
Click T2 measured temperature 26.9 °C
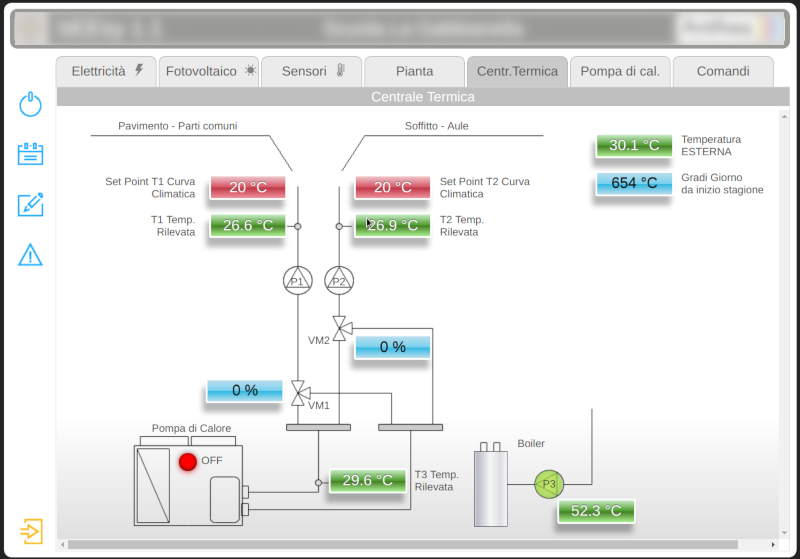click(x=392, y=225)
